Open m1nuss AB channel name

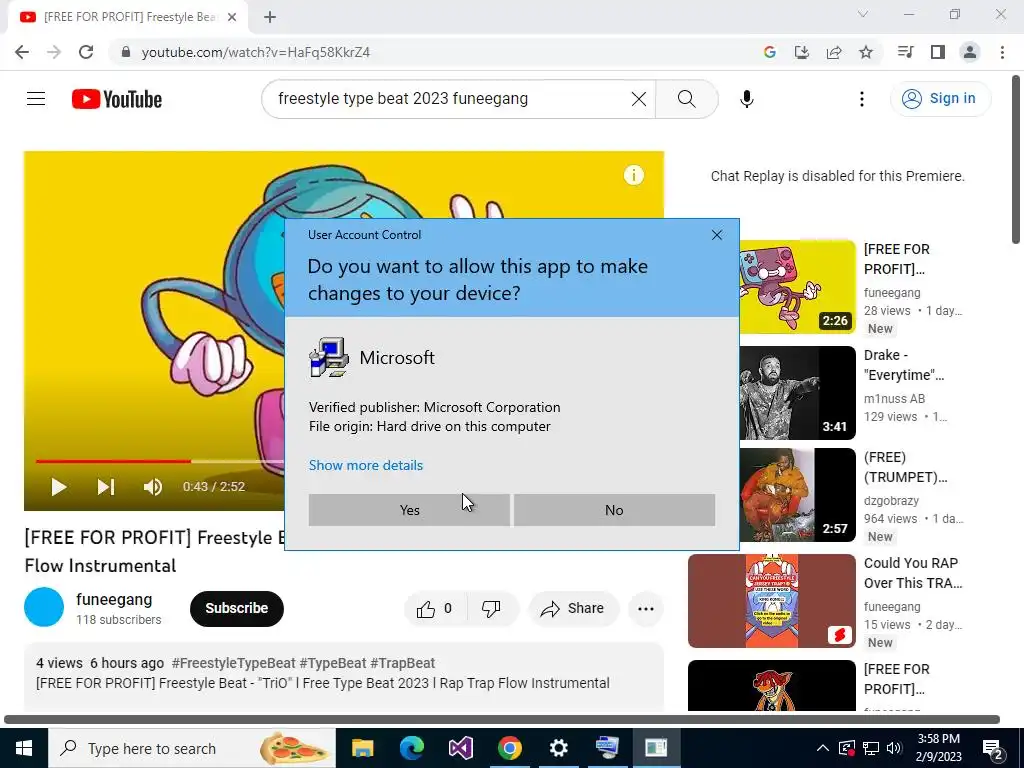(894, 398)
